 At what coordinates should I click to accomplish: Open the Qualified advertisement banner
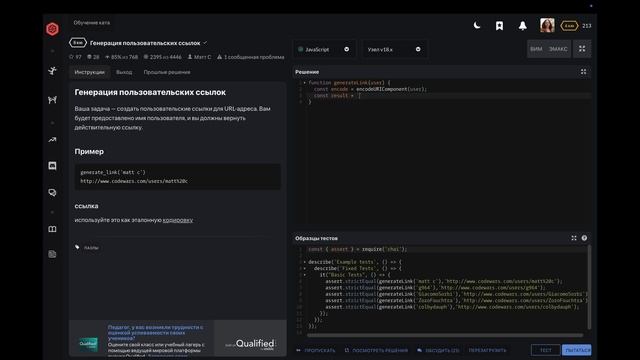click(x=178, y=338)
